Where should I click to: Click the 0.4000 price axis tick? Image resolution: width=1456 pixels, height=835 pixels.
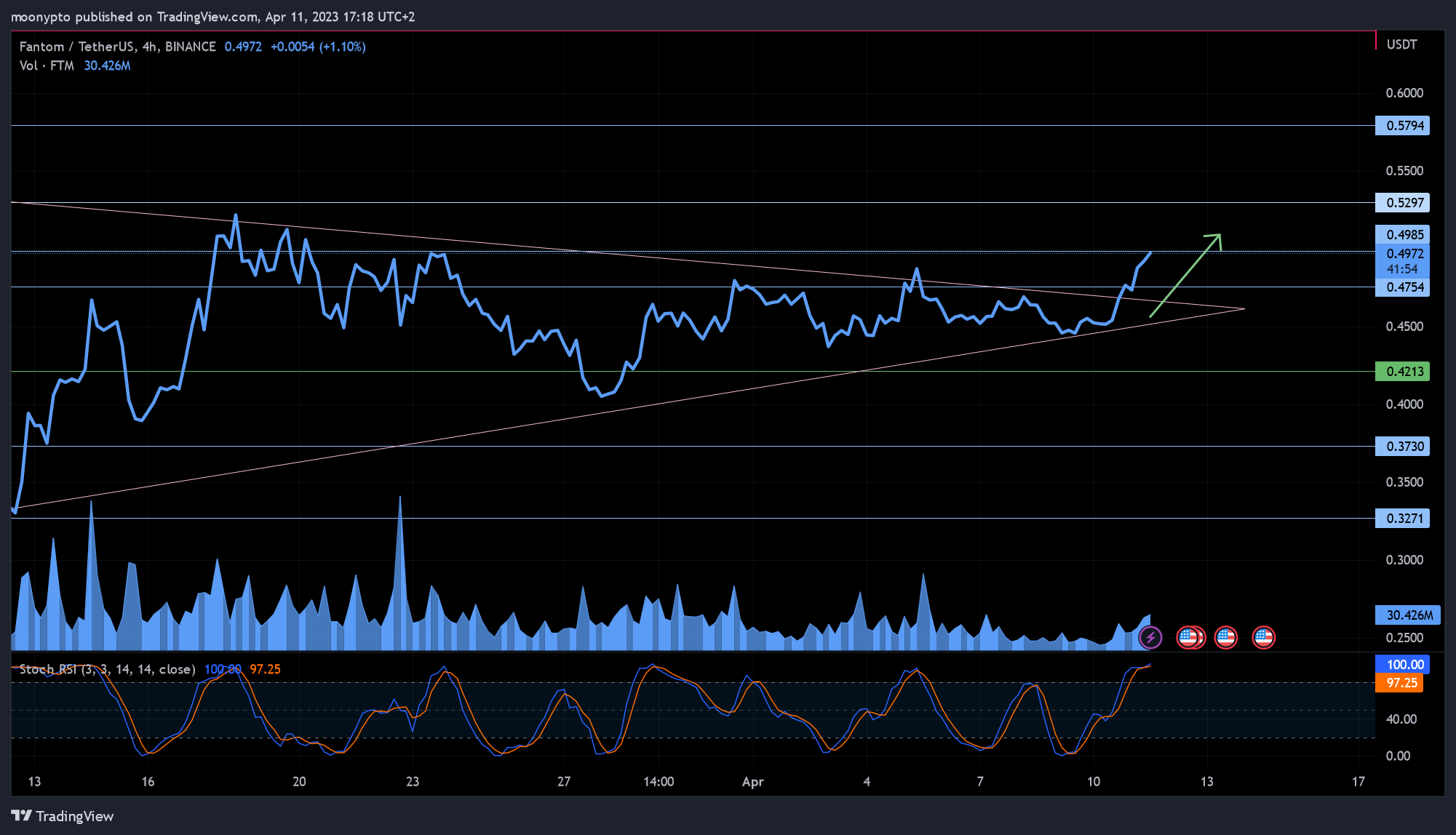[1404, 404]
